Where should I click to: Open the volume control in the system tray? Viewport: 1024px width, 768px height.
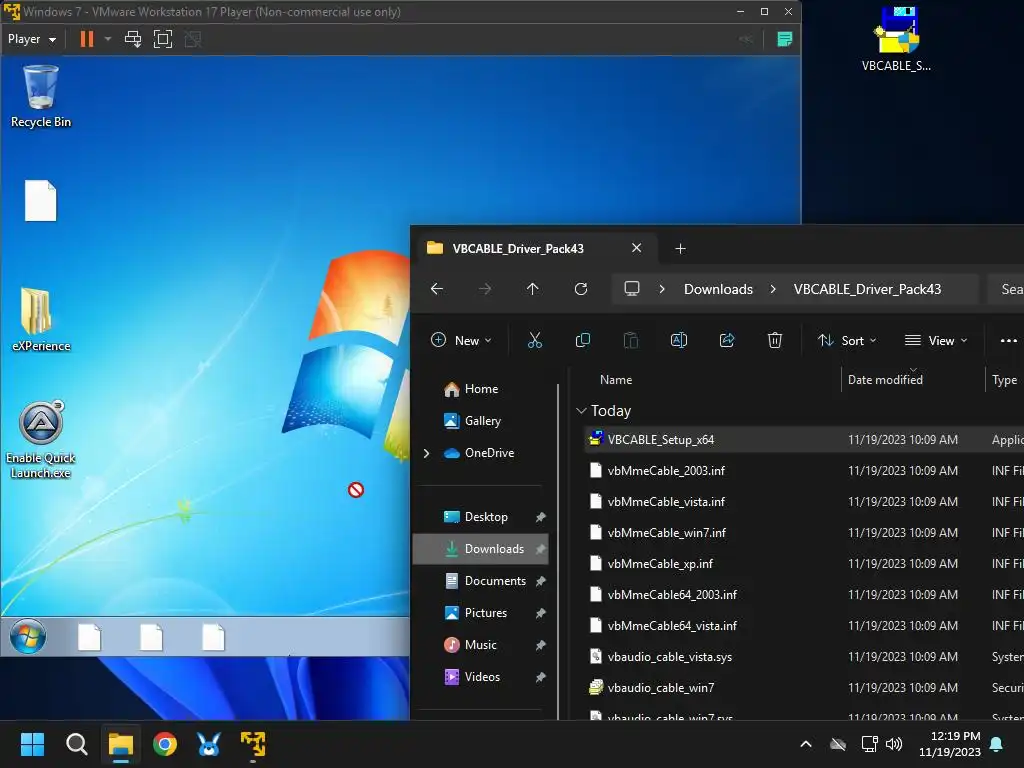tap(894, 744)
